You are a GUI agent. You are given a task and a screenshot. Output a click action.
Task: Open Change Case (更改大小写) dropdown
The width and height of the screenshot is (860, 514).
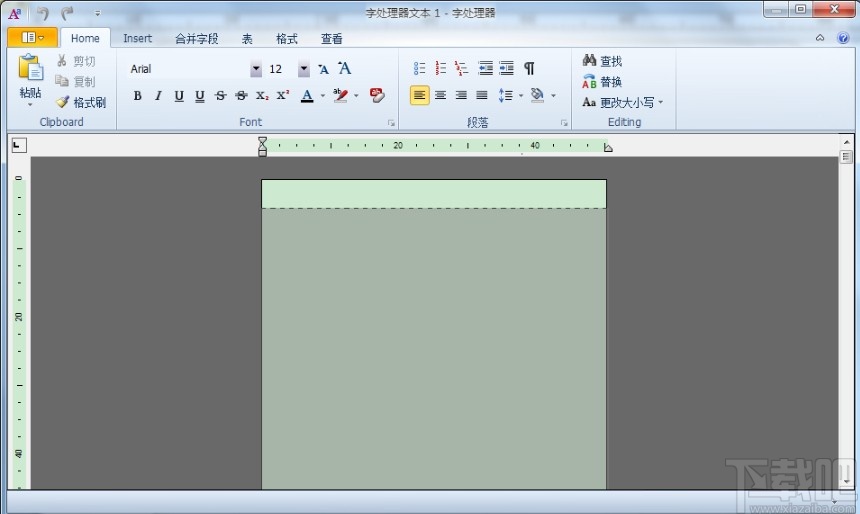tap(623, 102)
